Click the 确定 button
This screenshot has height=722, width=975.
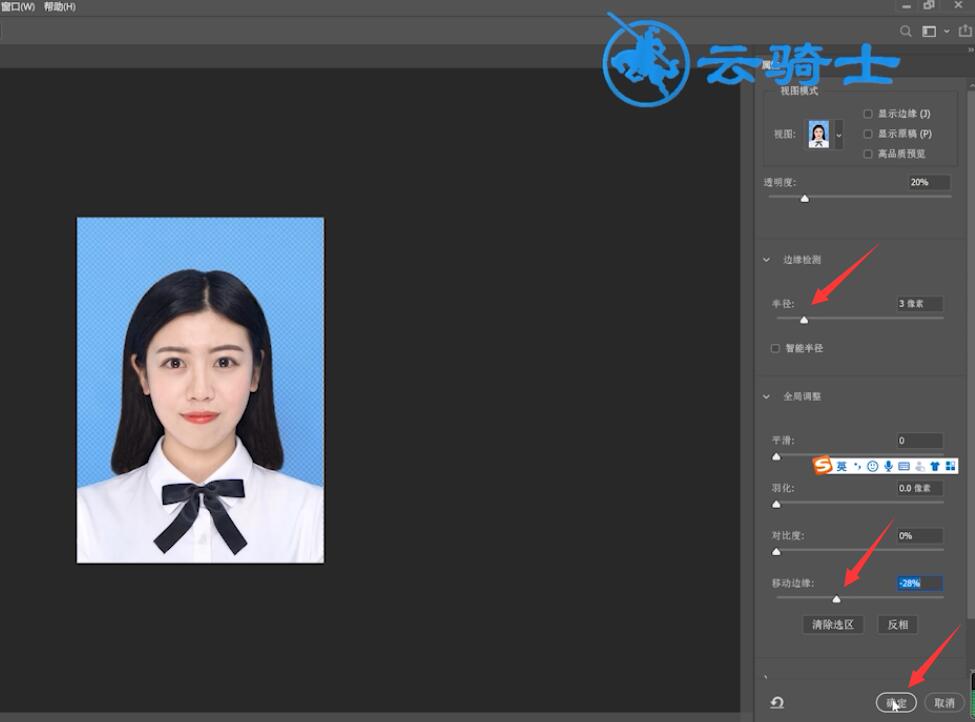tap(896, 703)
